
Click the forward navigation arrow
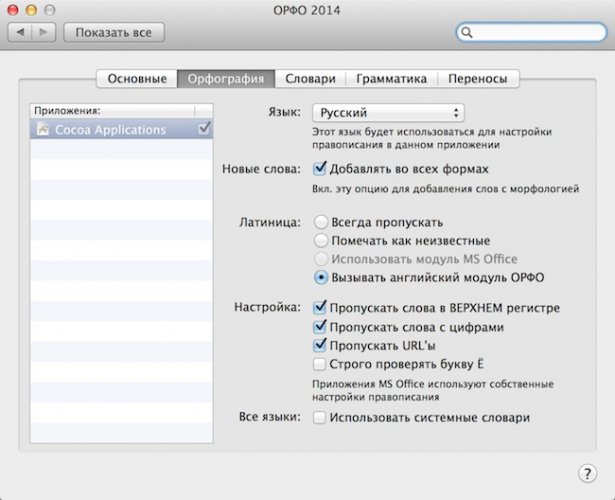click(43, 33)
